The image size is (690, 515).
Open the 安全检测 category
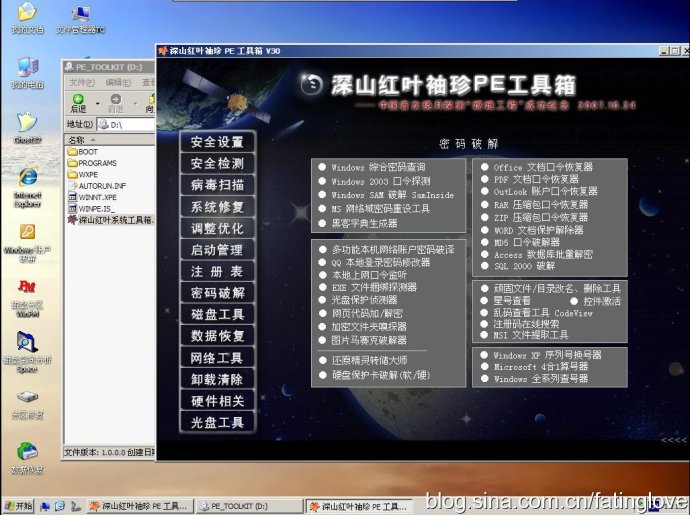pos(217,163)
